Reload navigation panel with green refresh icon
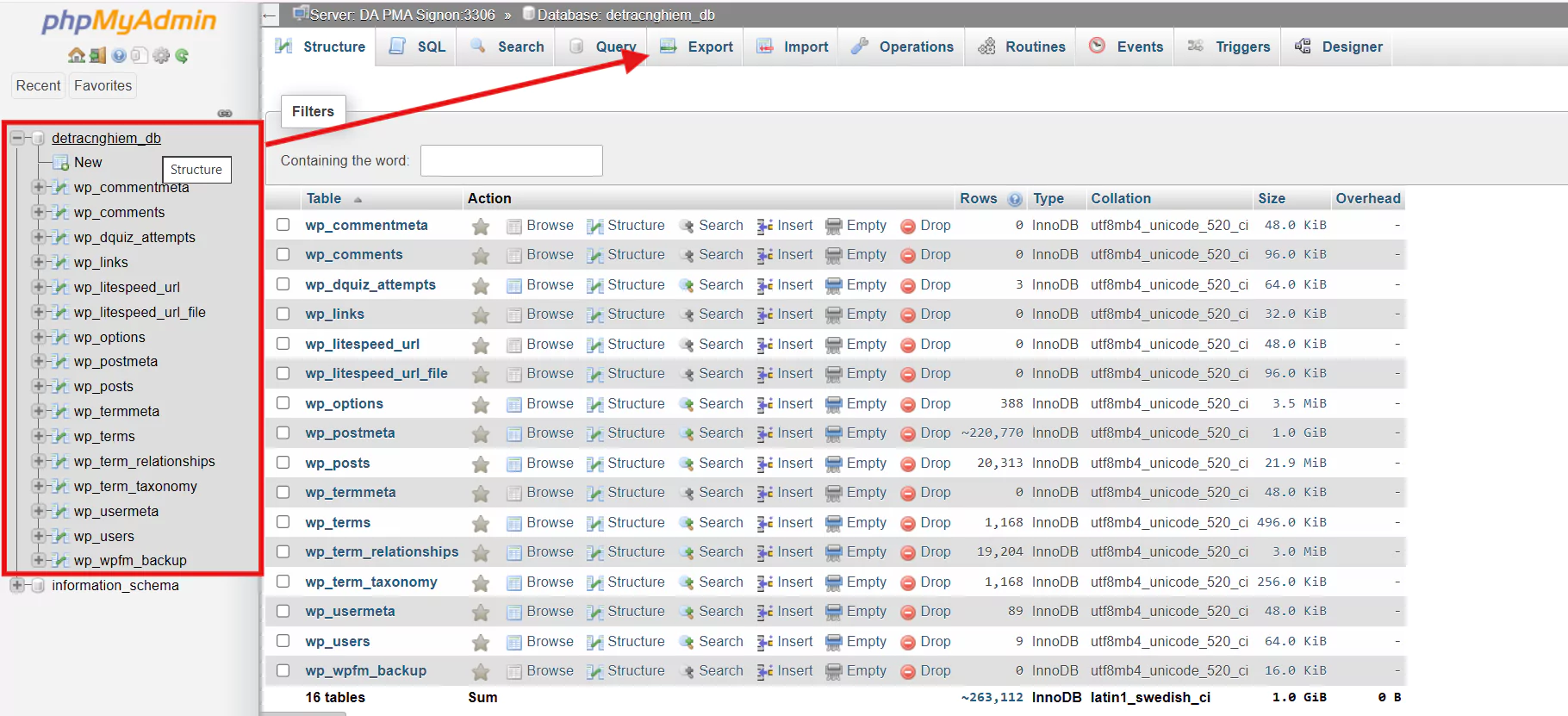1568x716 pixels. 182,56
